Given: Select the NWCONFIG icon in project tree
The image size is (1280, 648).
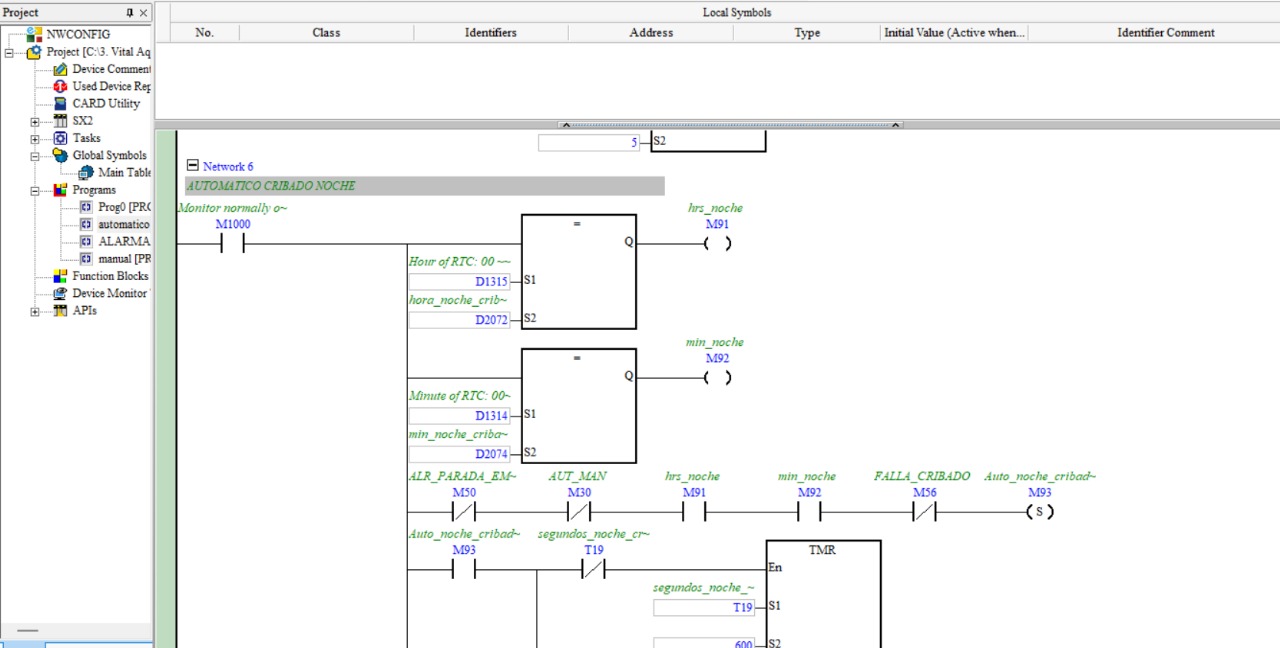Looking at the screenshot, I should click(x=34, y=34).
